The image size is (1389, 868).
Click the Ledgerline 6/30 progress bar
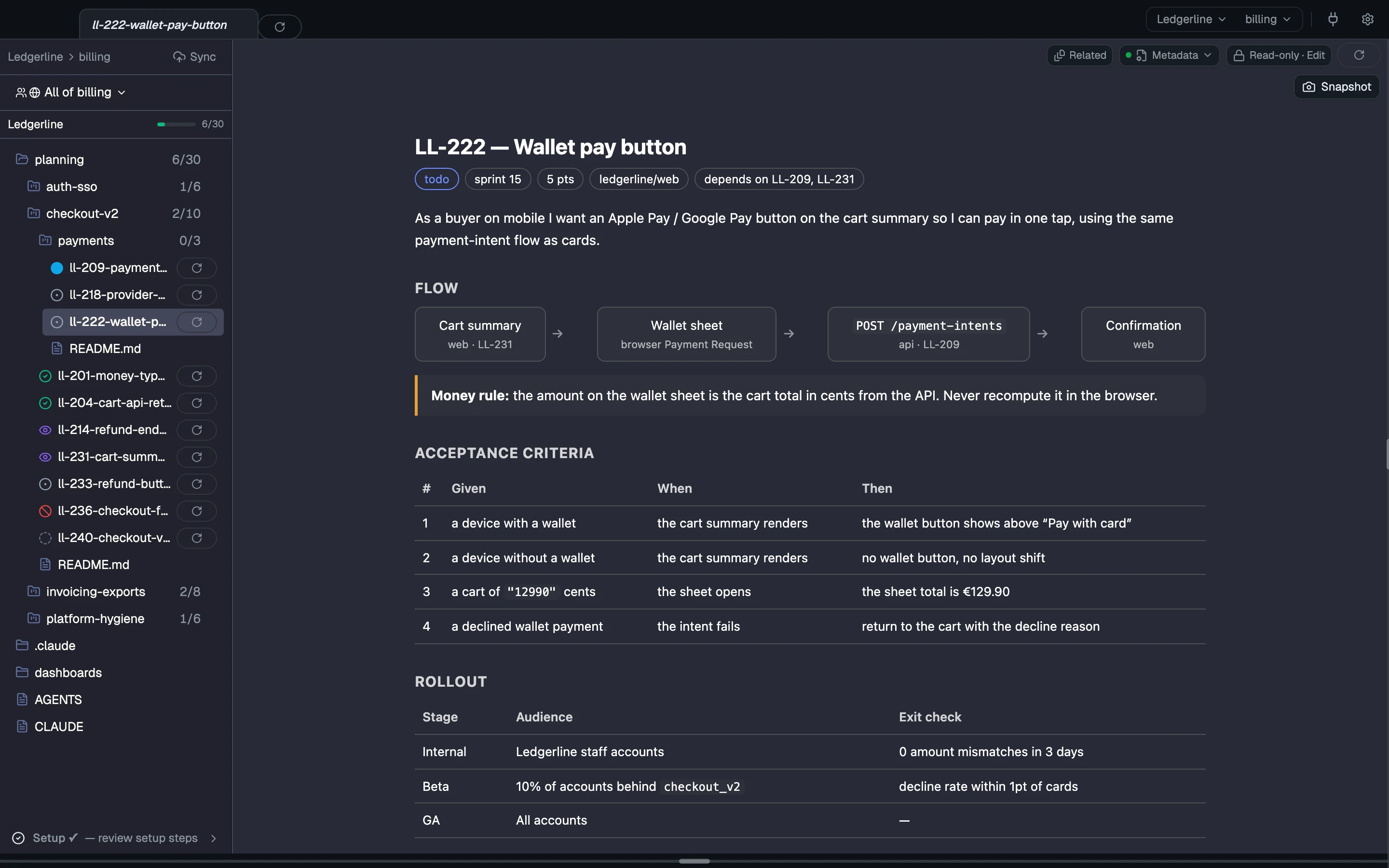coord(176,124)
